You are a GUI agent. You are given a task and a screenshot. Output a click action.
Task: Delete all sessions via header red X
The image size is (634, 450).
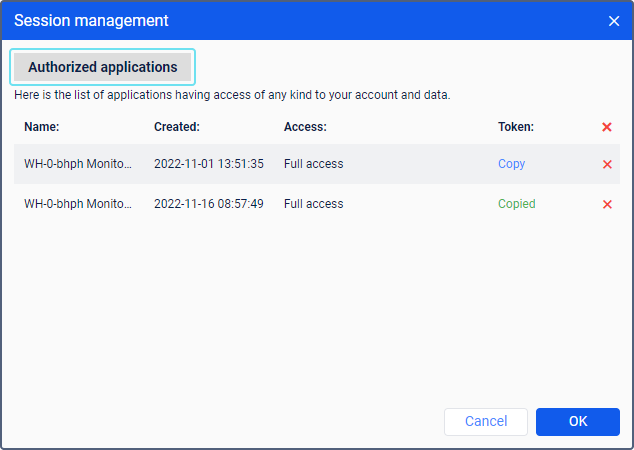[x=607, y=127]
